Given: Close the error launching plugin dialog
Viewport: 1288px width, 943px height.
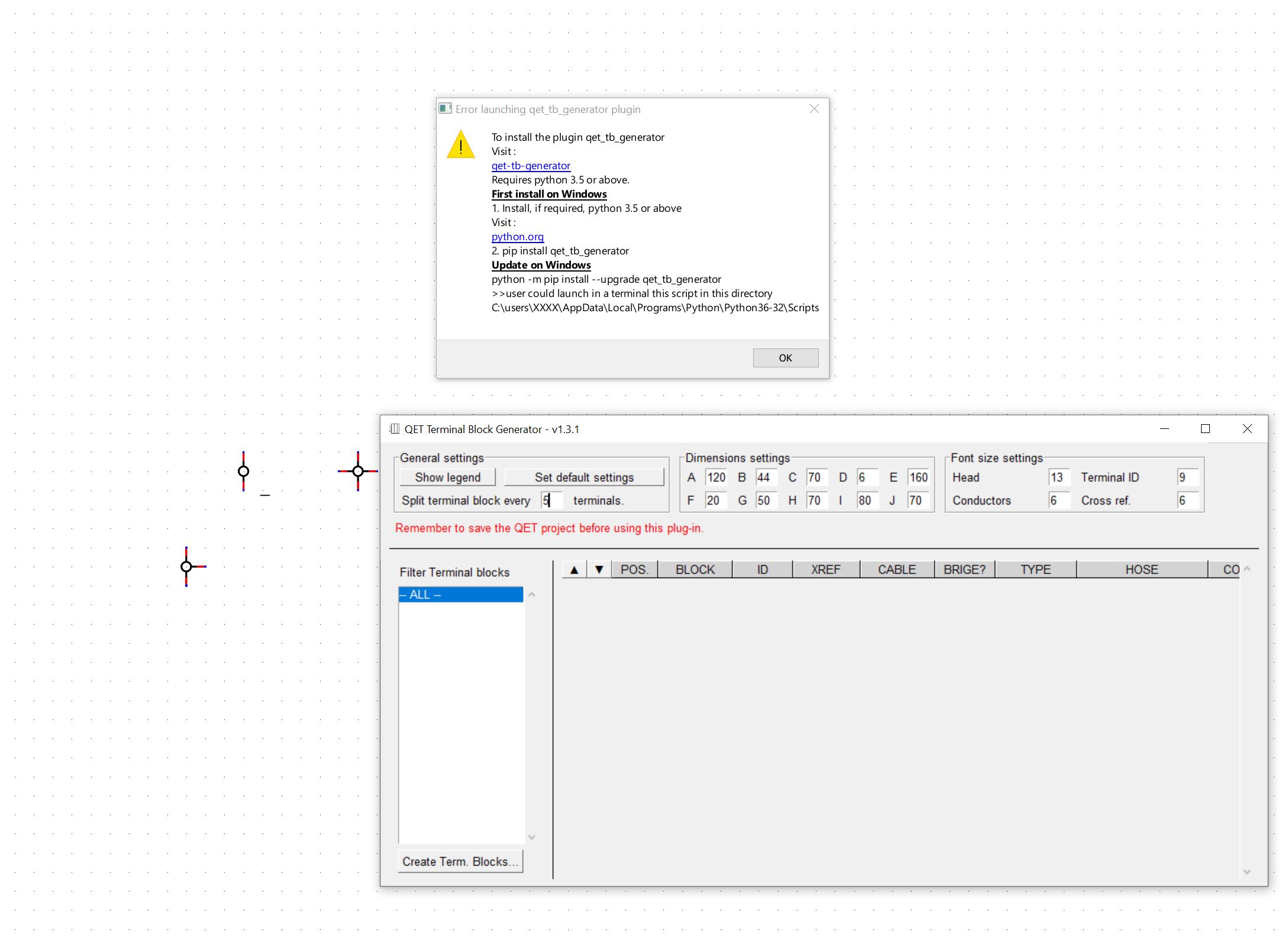Looking at the screenshot, I should (814, 109).
